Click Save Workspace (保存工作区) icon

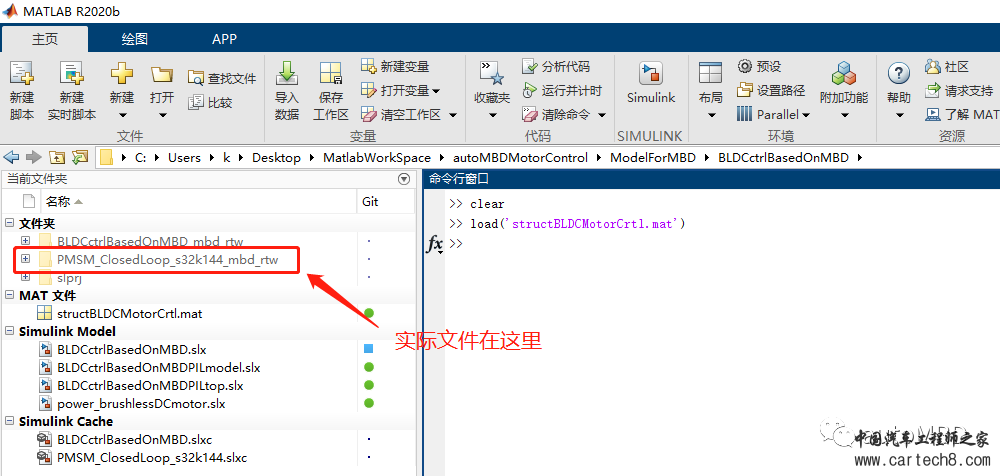(331, 74)
